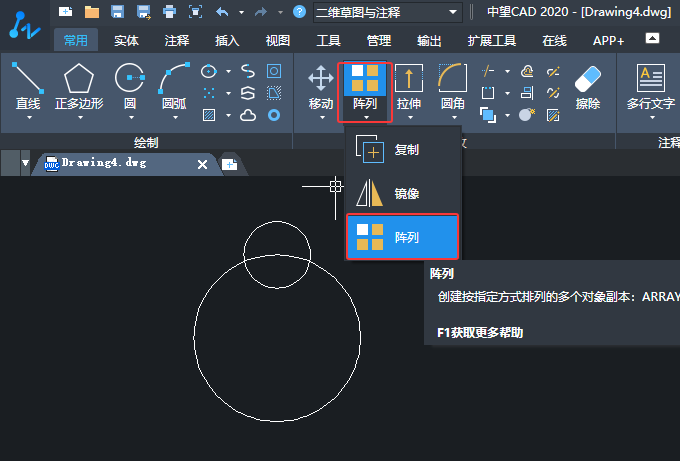This screenshot has width=680, height=461.
Task: Select the 擦除 erase tool
Action: [x=588, y=87]
